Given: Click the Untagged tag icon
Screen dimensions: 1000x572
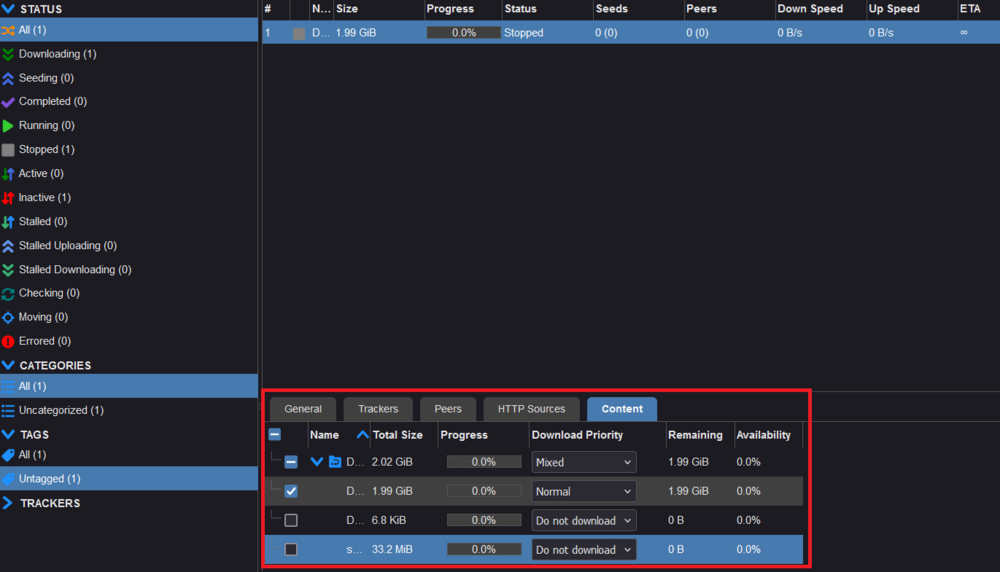Looking at the screenshot, I should click(x=8, y=479).
